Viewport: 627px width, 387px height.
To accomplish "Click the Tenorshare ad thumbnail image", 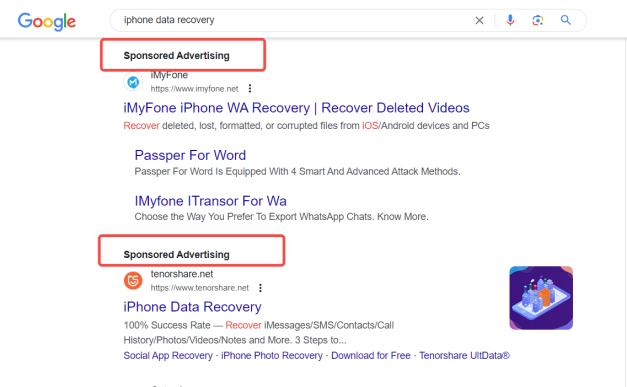I will point(541,298).
